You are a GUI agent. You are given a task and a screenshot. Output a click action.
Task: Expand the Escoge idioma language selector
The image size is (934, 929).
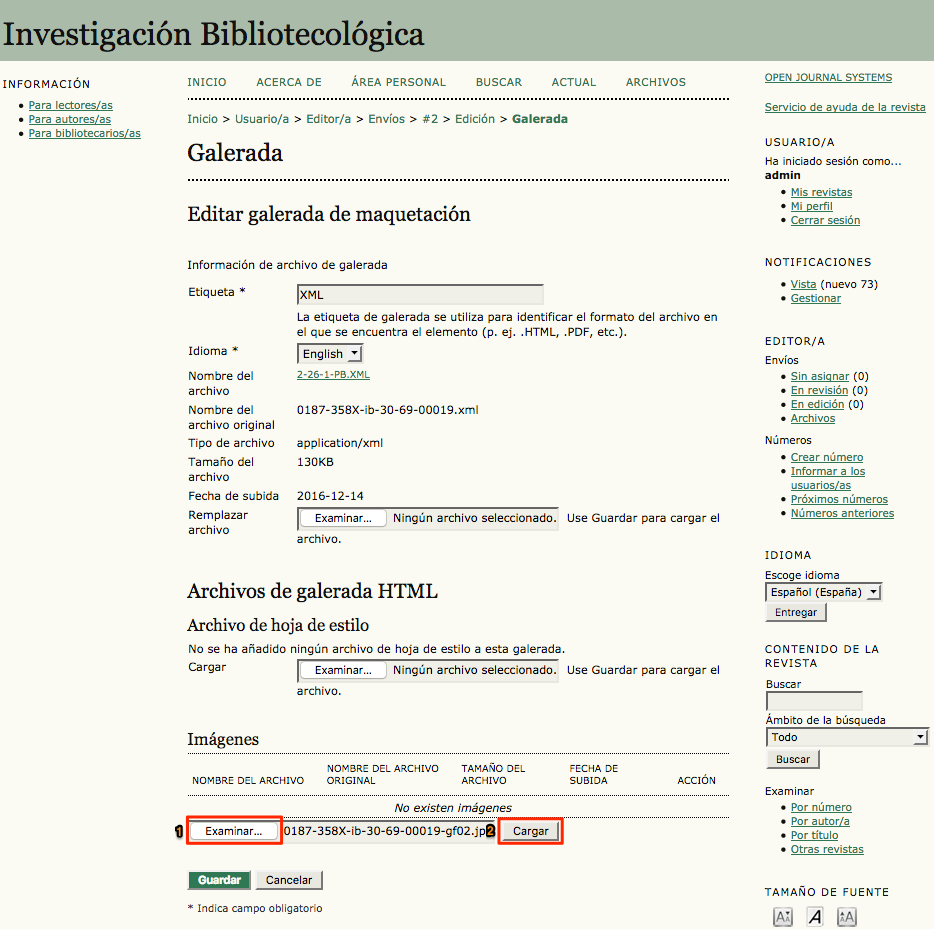[x=823, y=592]
